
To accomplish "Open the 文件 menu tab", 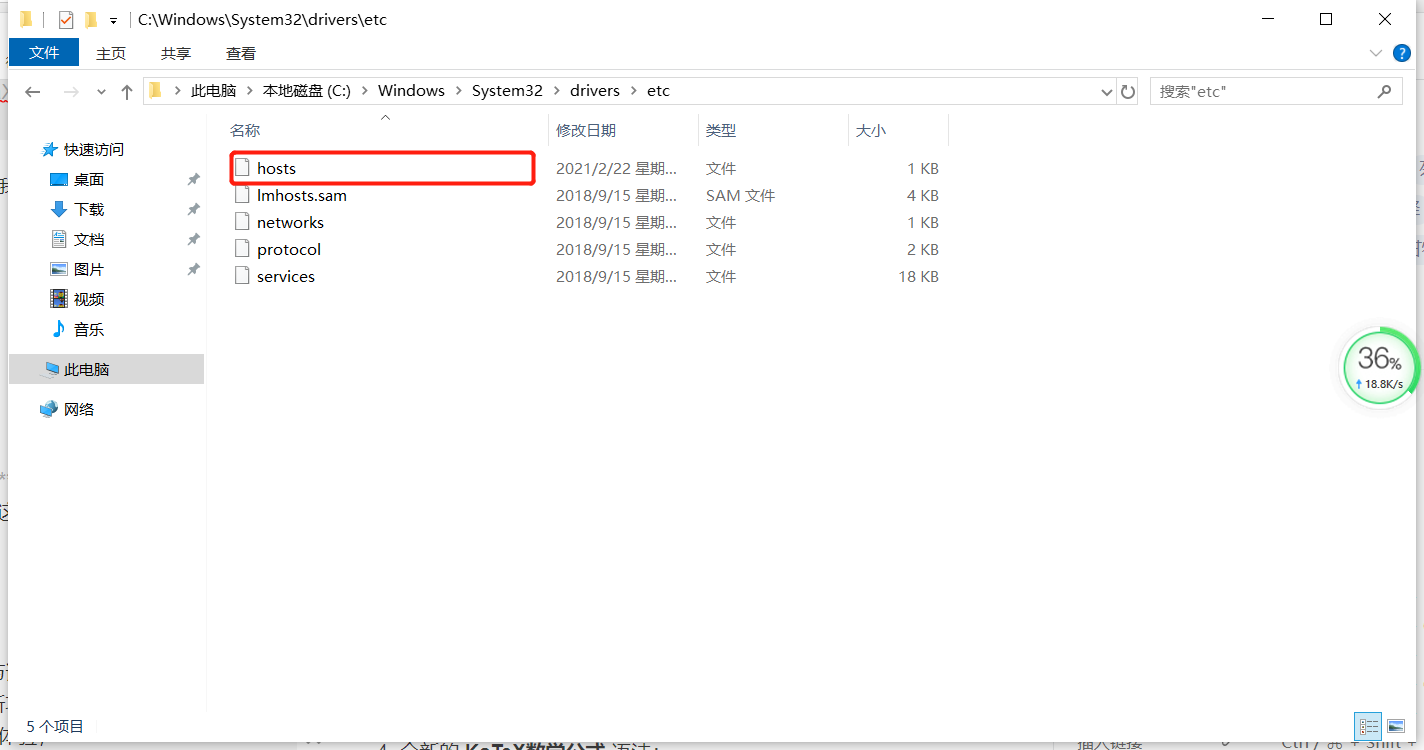I will pyautogui.click(x=44, y=53).
